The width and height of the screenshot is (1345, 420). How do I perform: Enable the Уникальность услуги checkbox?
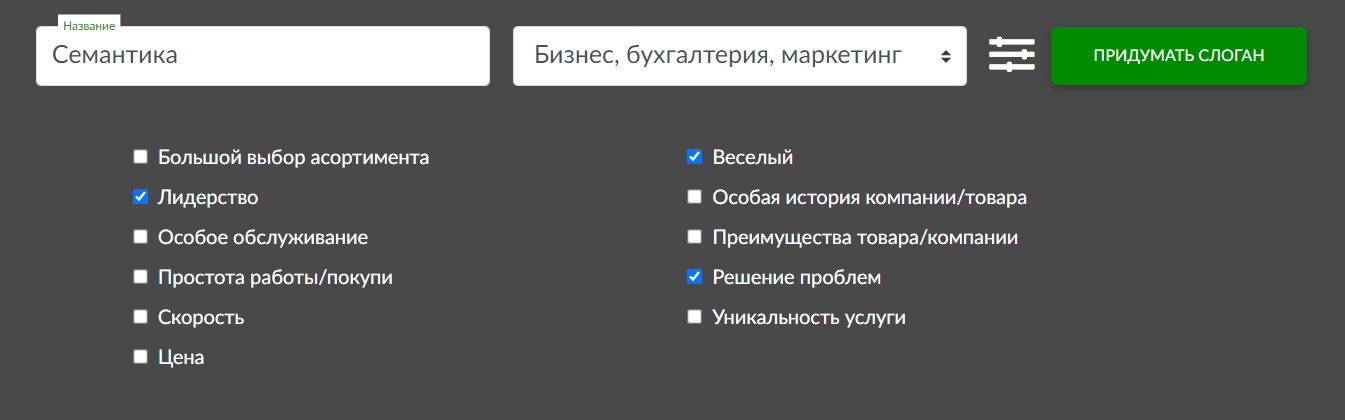[x=695, y=317]
